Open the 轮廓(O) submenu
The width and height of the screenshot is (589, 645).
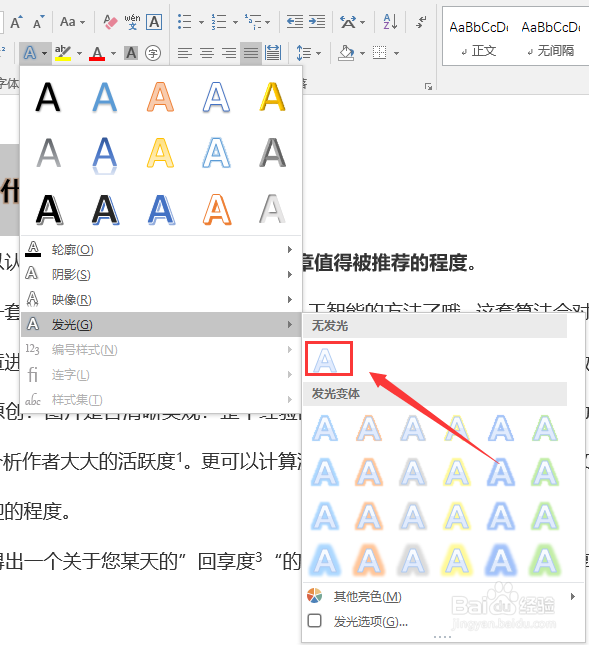pos(160,250)
